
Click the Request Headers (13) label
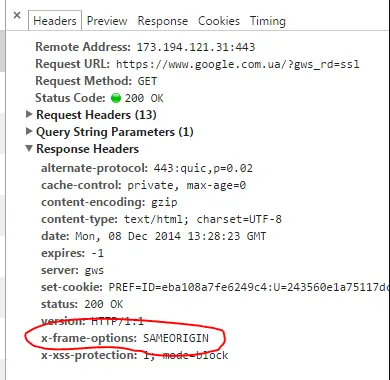click(96, 115)
